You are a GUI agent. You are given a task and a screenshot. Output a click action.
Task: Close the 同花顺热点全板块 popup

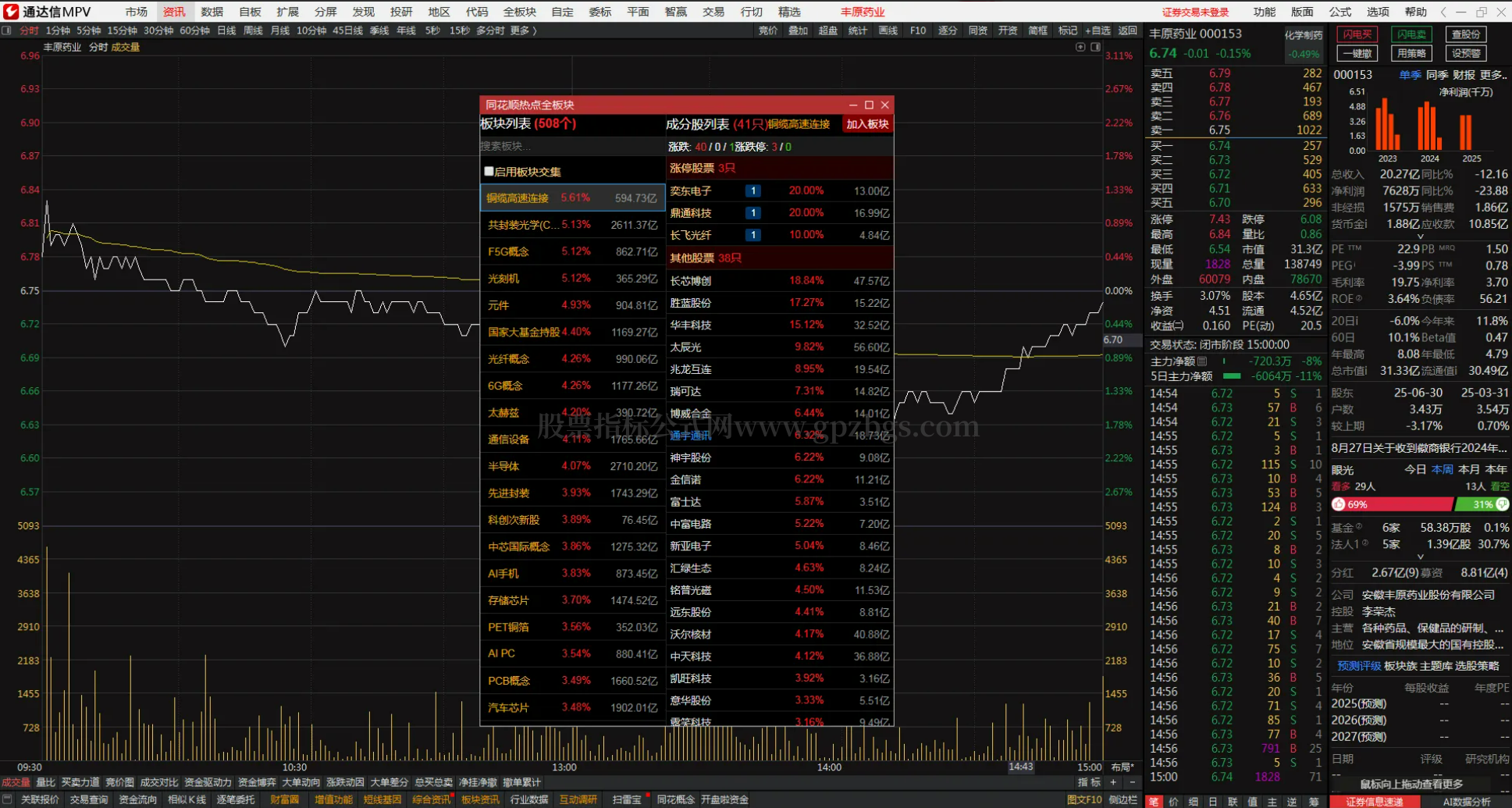click(884, 105)
